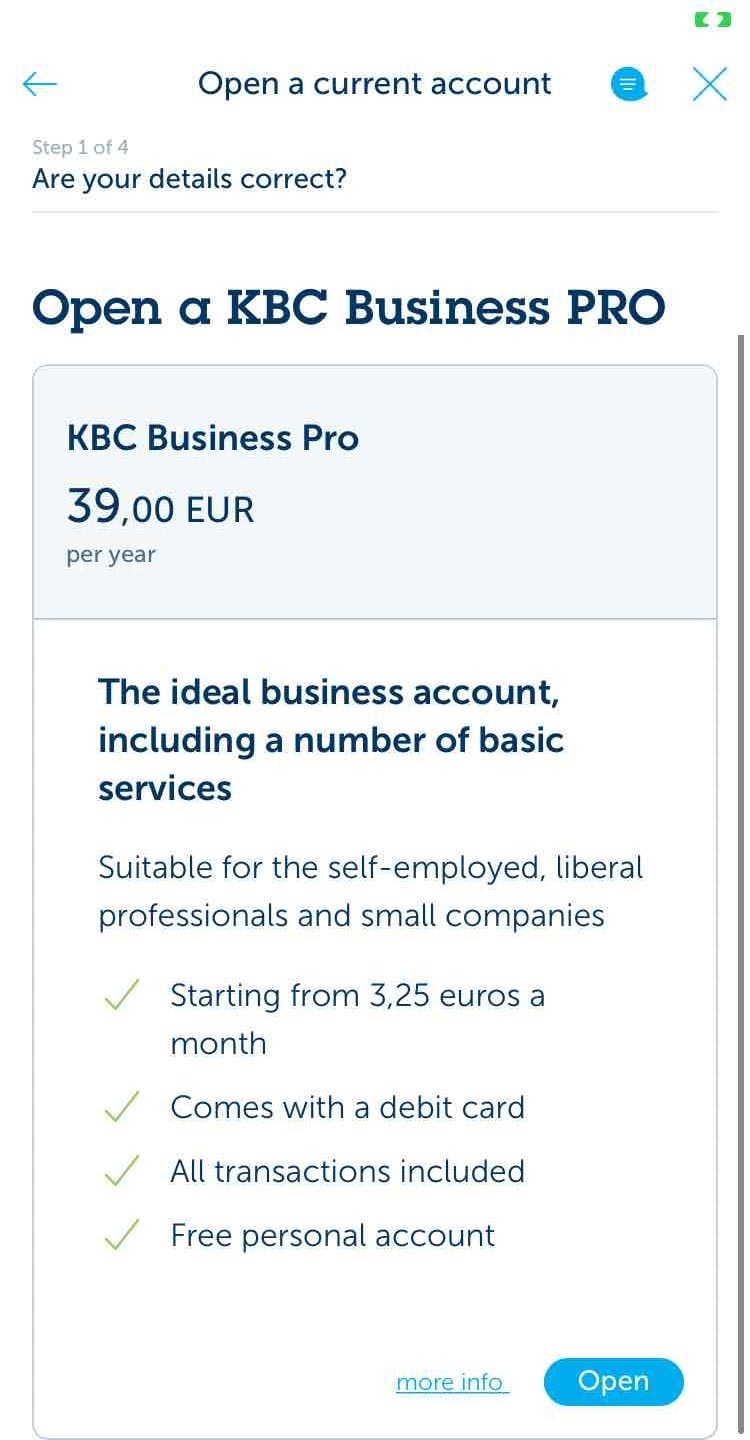Click 'Free personal account' feature text
The width and height of the screenshot is (750, 1440).
tap(332, 1235)
